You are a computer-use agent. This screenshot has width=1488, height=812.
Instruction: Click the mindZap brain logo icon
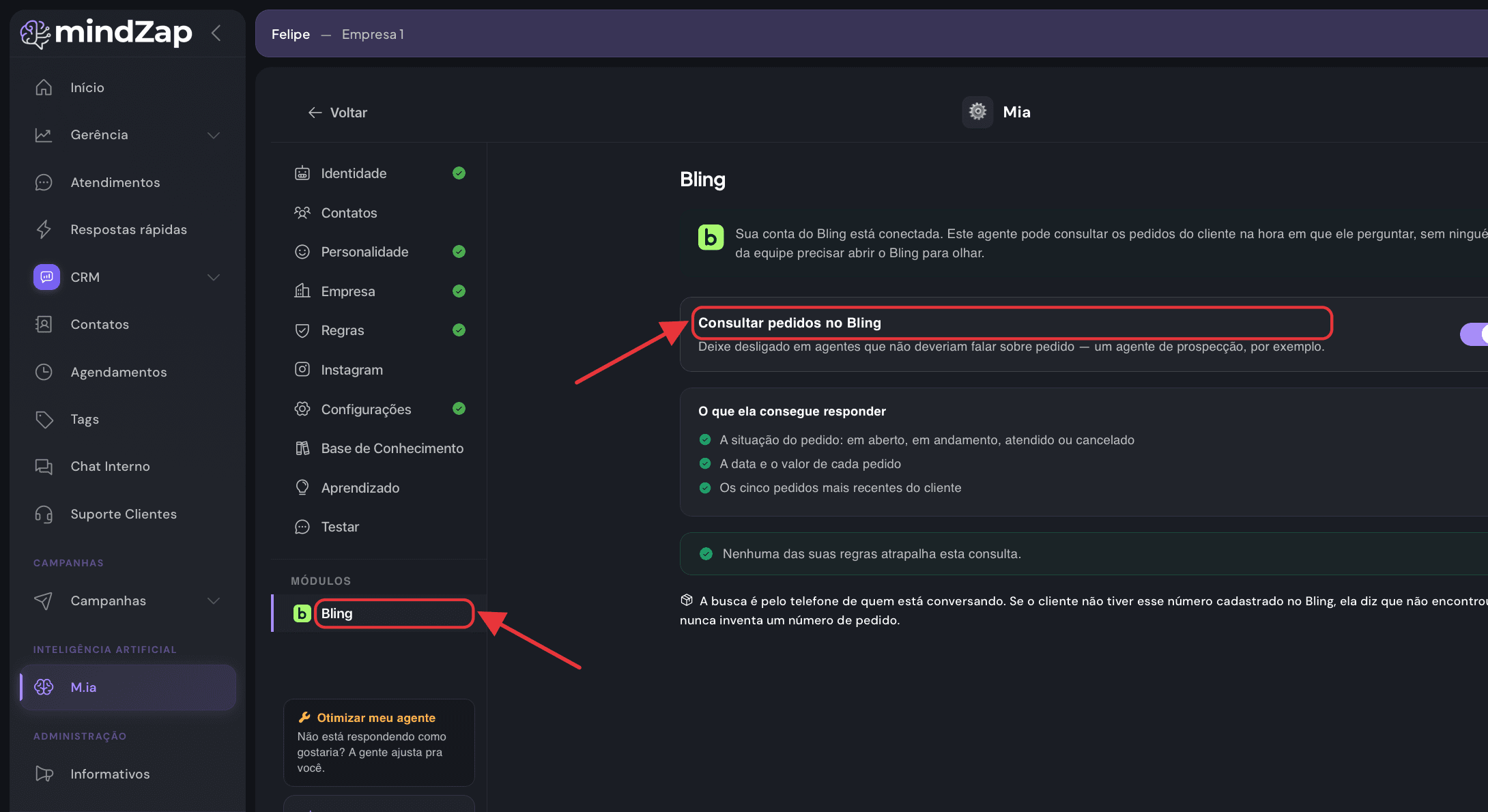pyautogui.click(x=35, y=33)
